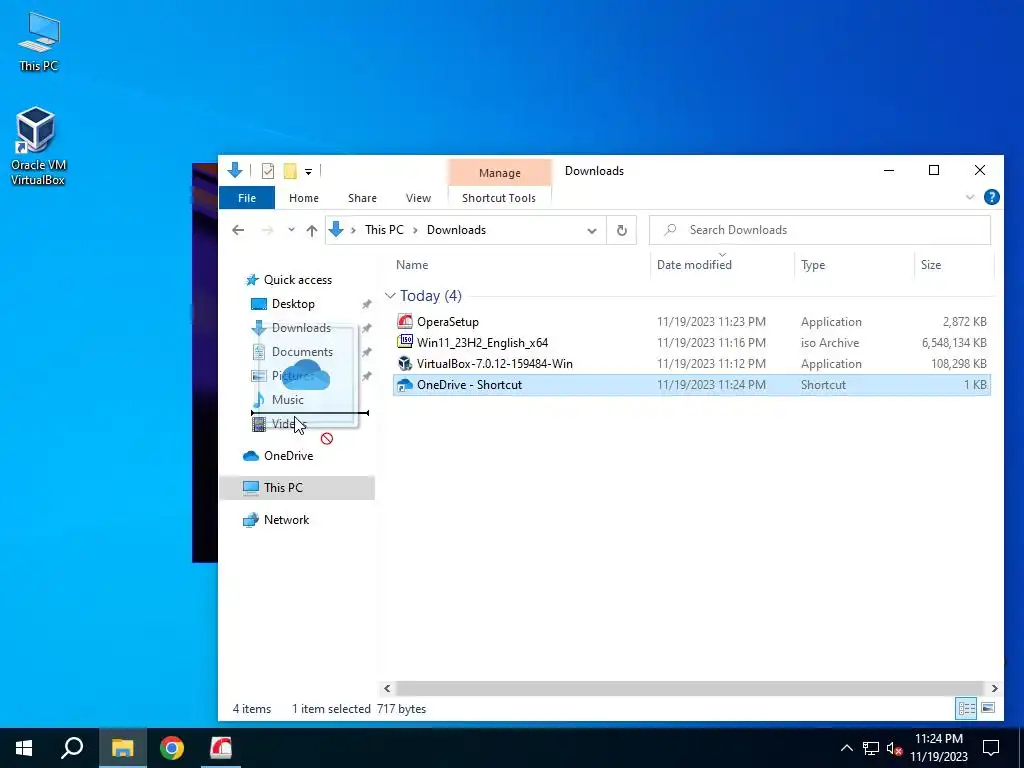Click File Explorer taskbar icon
The height and width of the screenshot is (768, 1024).
(x=122, y=748)
